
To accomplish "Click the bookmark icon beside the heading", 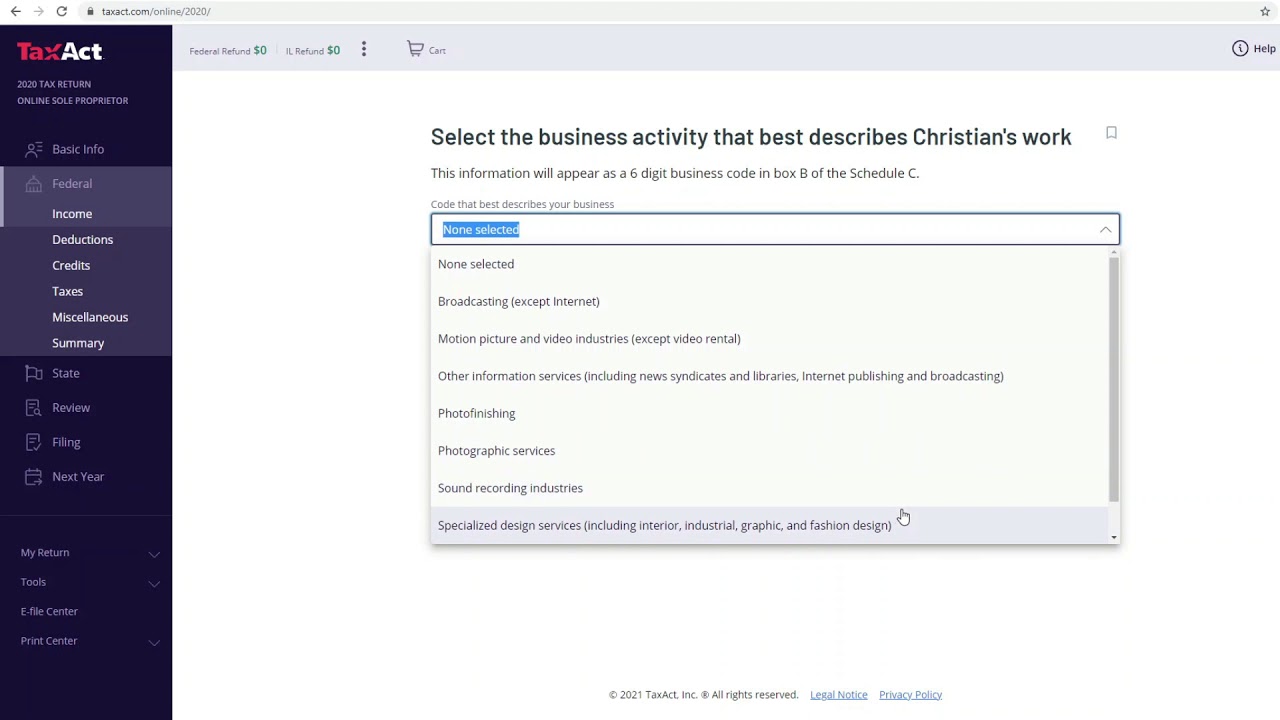I will 1111,133.
